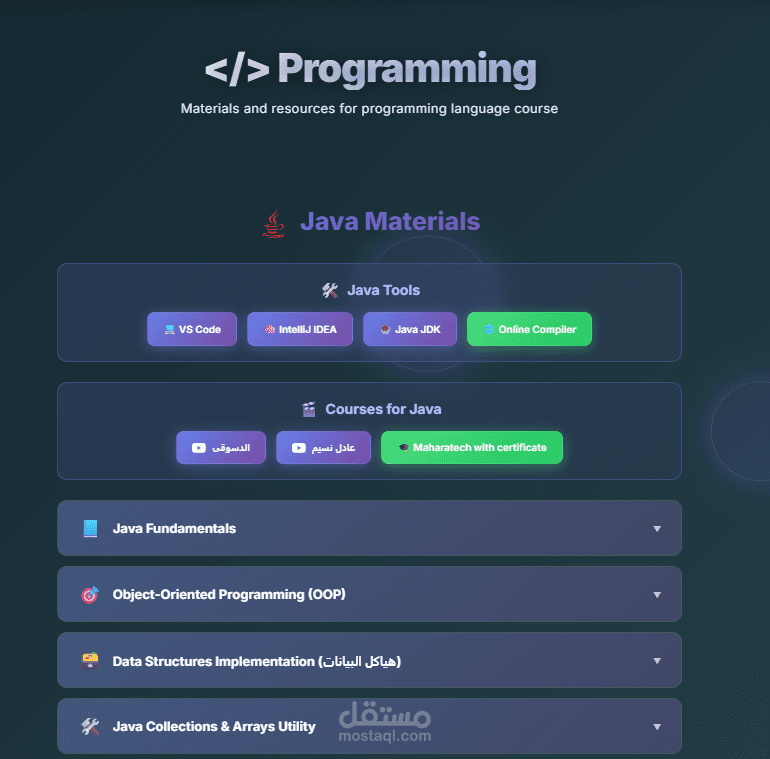The width and height of the screenshot is (770, 759).
Task: Click the laptop icon in VS Code button
Action: (x=169, y=329)
